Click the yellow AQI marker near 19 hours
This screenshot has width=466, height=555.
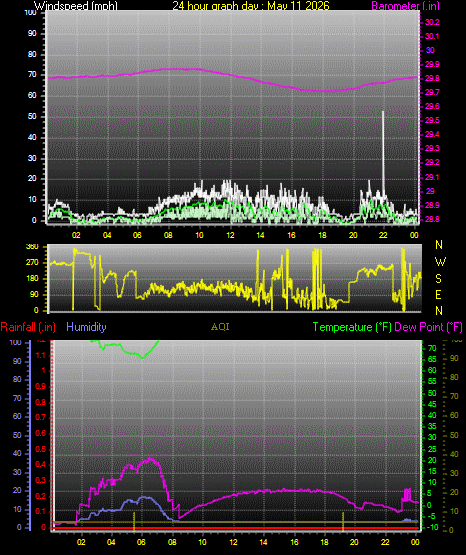click(343, 521)
